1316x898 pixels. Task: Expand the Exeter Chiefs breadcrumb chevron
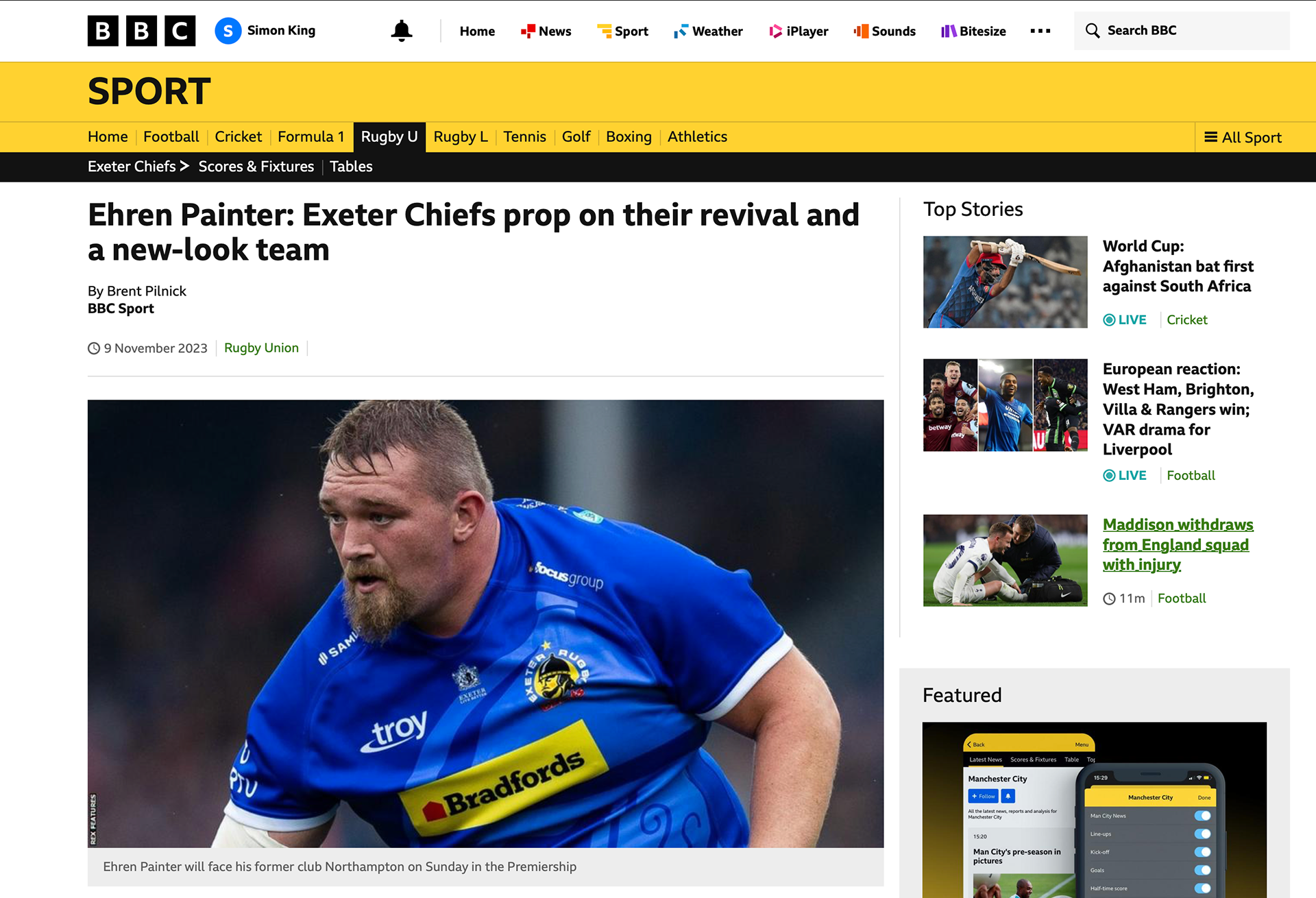tap(184, 166)
